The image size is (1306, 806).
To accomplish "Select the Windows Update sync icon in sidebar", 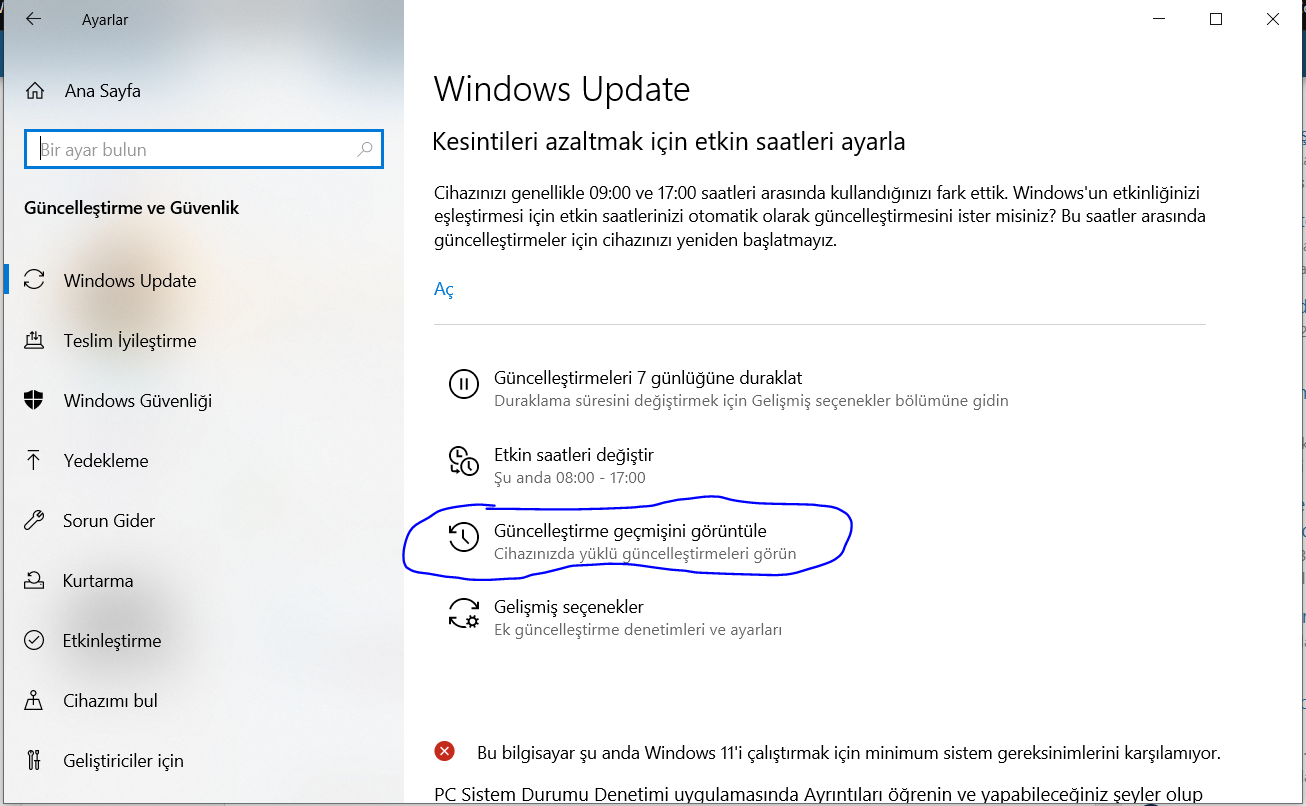I will pyautogui.click(x=34, y=280).
